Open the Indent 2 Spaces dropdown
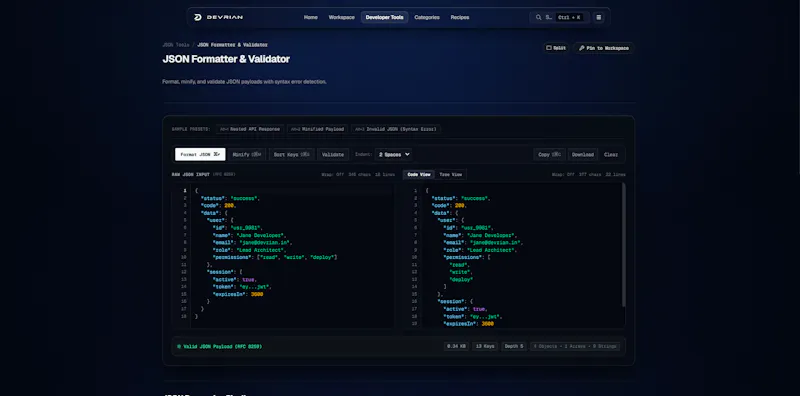The image size is (800, 396). 393,154
